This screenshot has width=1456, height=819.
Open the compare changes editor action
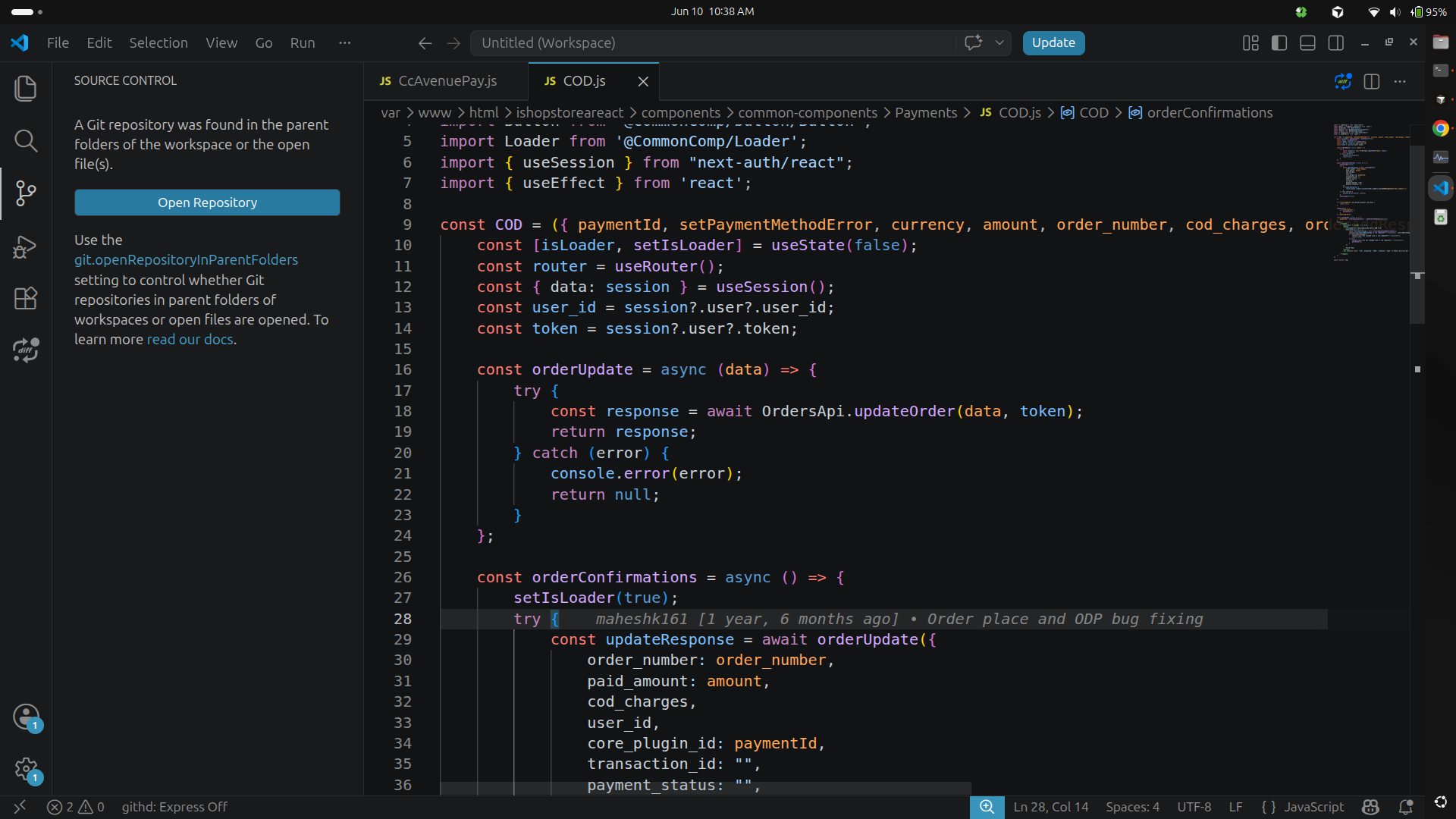[1343, 81]
